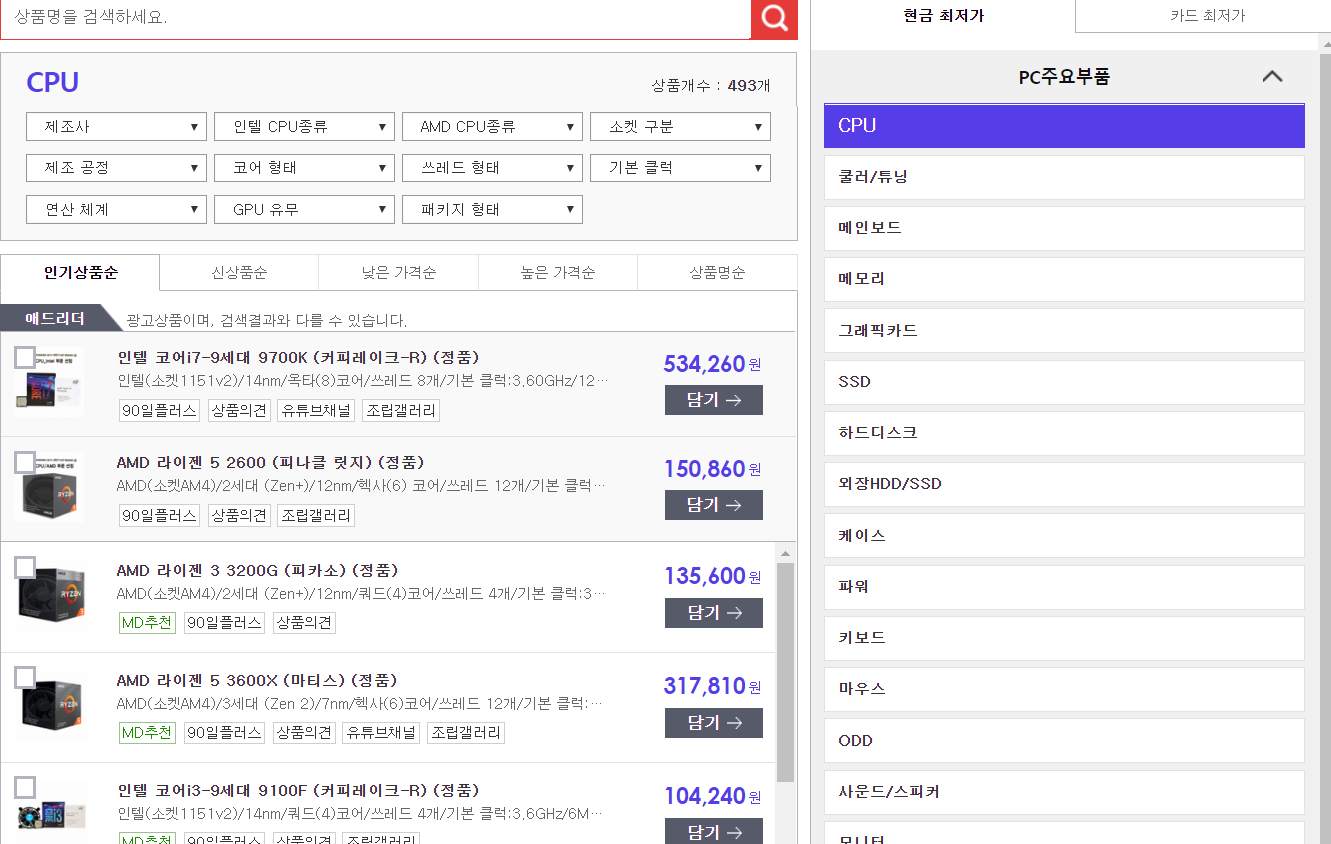Check the box for 인텔 코어i3-9세대 9100F
Viewport: 1331px width, 844px height.
[25, 788]
